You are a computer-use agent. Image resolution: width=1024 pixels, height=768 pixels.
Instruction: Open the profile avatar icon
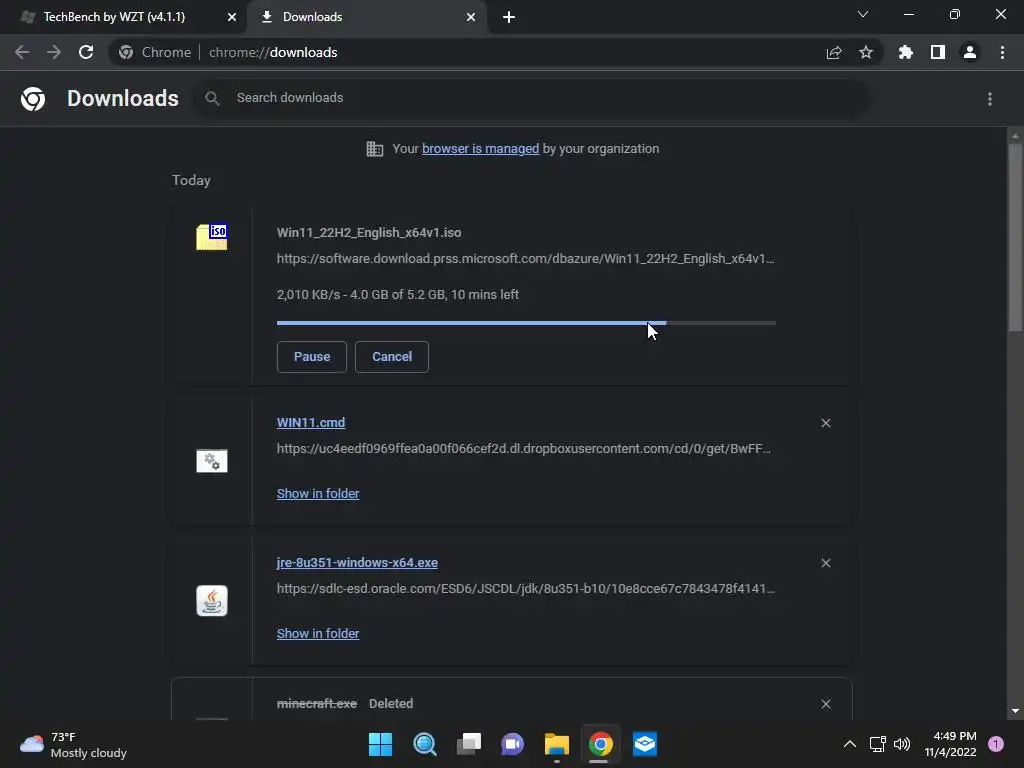pyautogui.click(x=970, y=52)
